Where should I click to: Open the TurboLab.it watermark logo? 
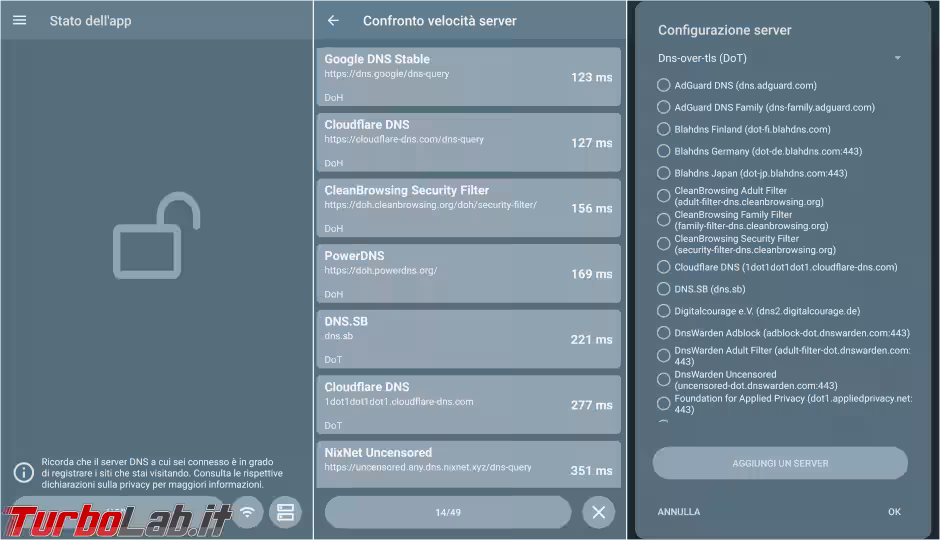pyautogui.click(x=115, y=517)
